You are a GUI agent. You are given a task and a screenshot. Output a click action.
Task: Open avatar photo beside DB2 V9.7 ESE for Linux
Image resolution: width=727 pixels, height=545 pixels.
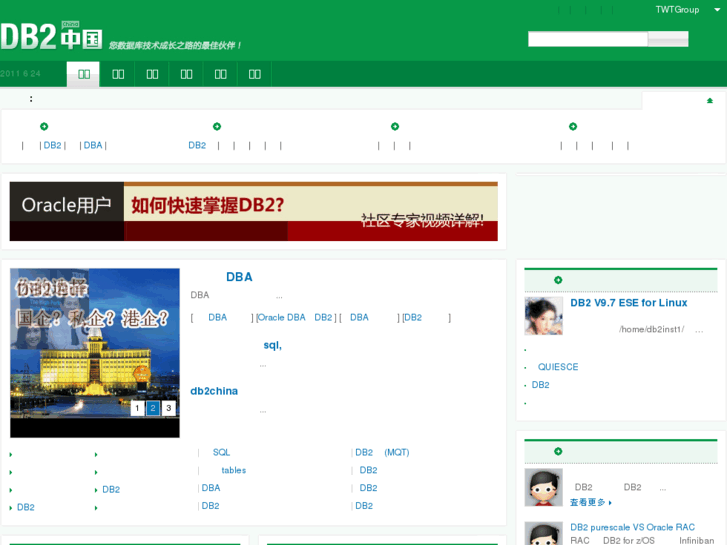(543, 316)
